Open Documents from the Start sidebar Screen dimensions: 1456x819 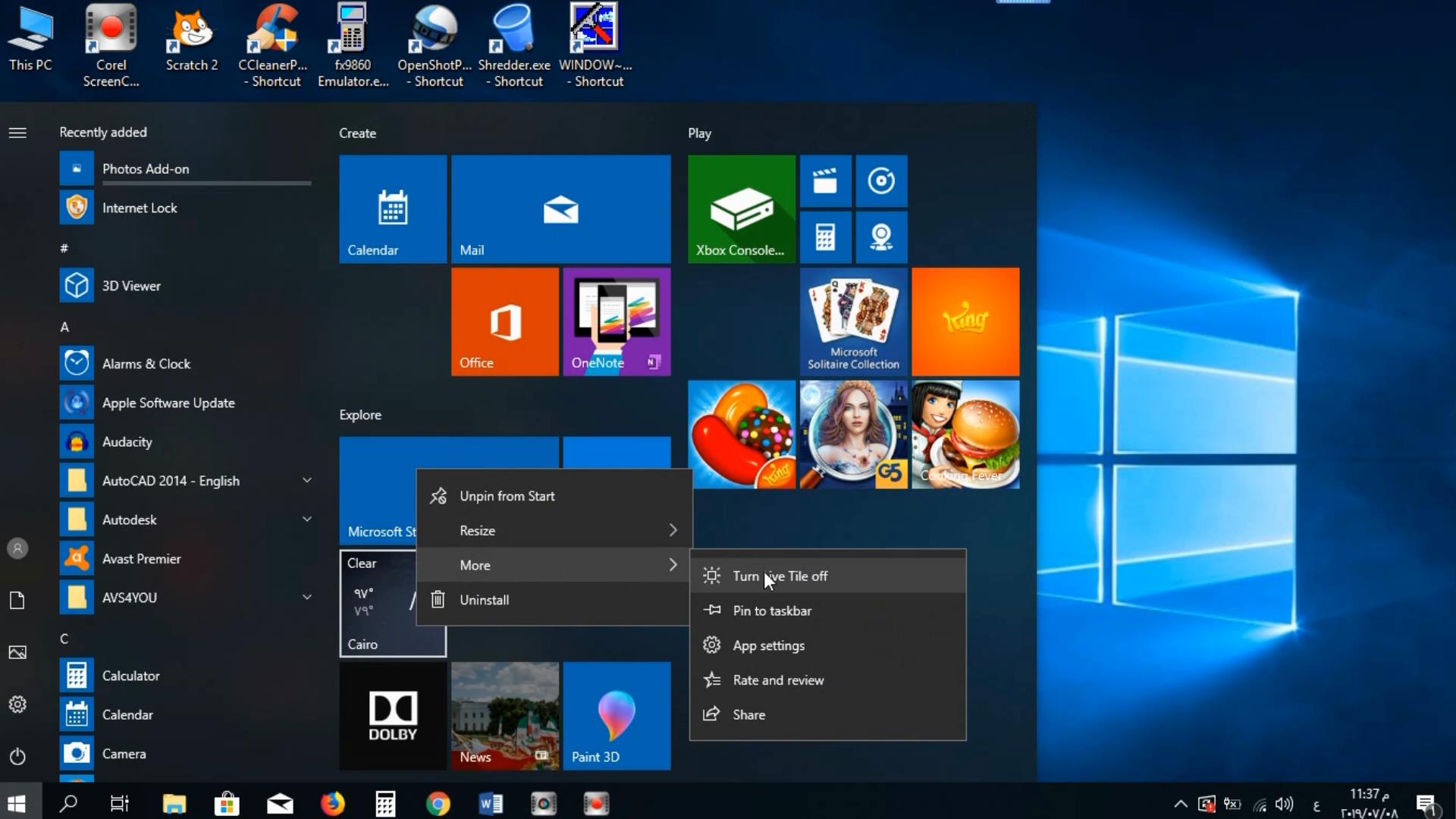pos(17,601)
